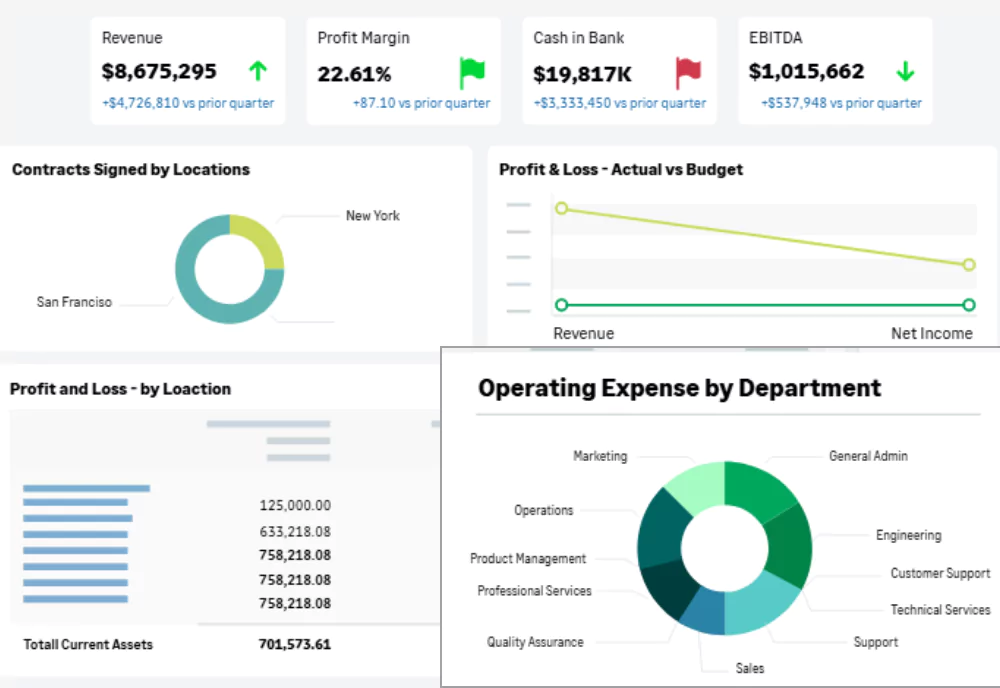Click the green up arrow in Revenue card
Viewport: 1000px width, 688px height.
(258, 71)
